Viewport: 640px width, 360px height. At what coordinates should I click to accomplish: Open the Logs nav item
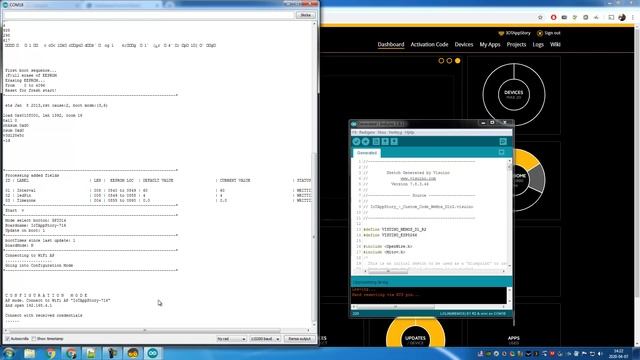pyautogui.click(x=538, y=44)
